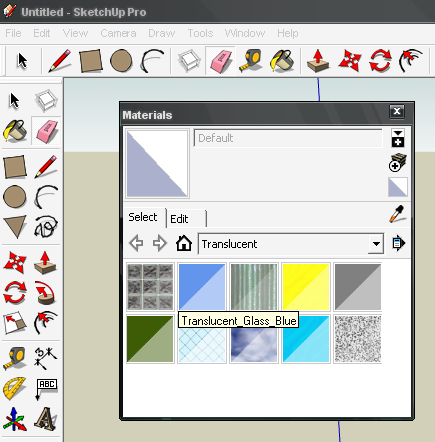The width and height of the screenshot is (435, 442).
Task: Select the Rotate tool in top toolbar
Action: coord(380,61)
